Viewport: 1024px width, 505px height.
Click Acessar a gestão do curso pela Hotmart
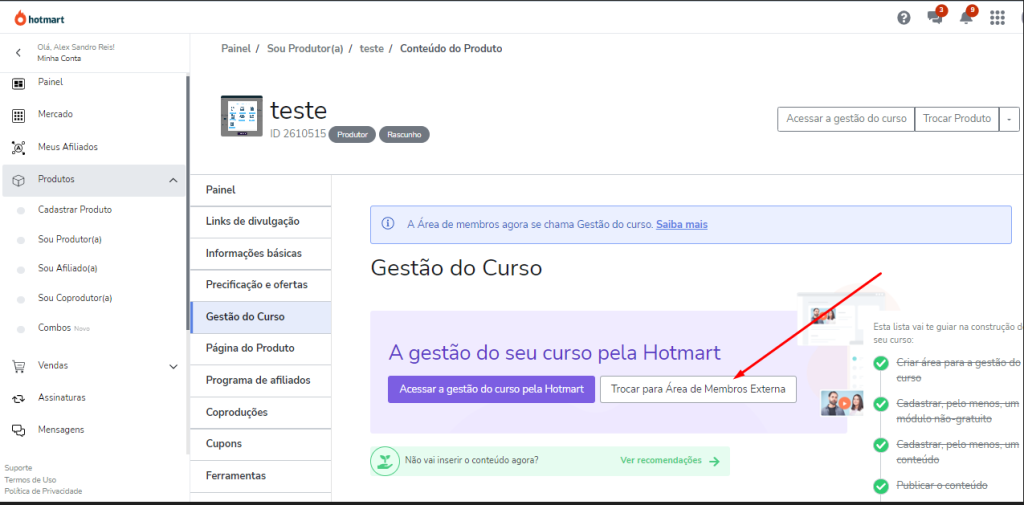tap(491, 389)
